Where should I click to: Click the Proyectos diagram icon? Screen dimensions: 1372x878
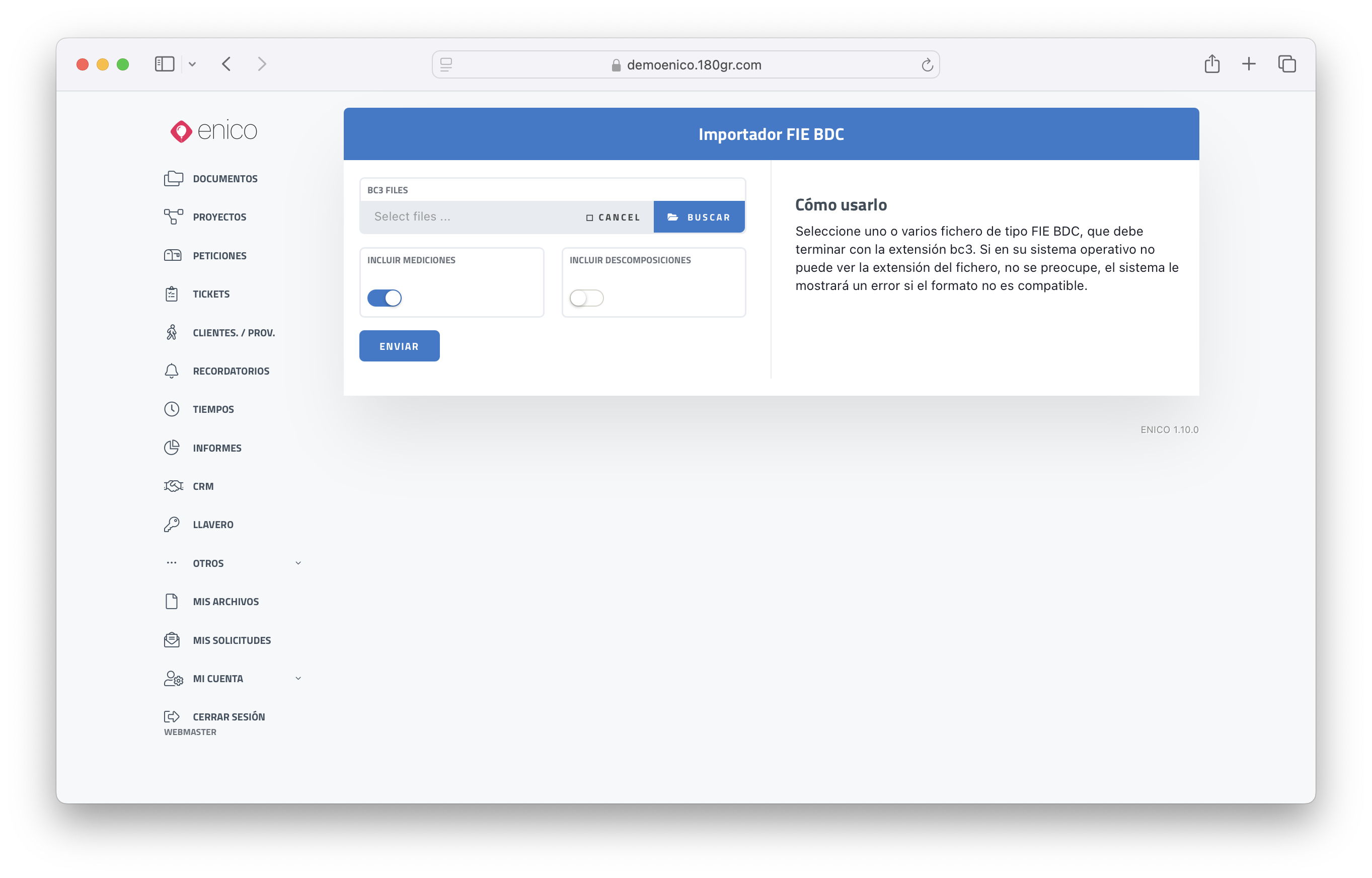coord(173,216)
